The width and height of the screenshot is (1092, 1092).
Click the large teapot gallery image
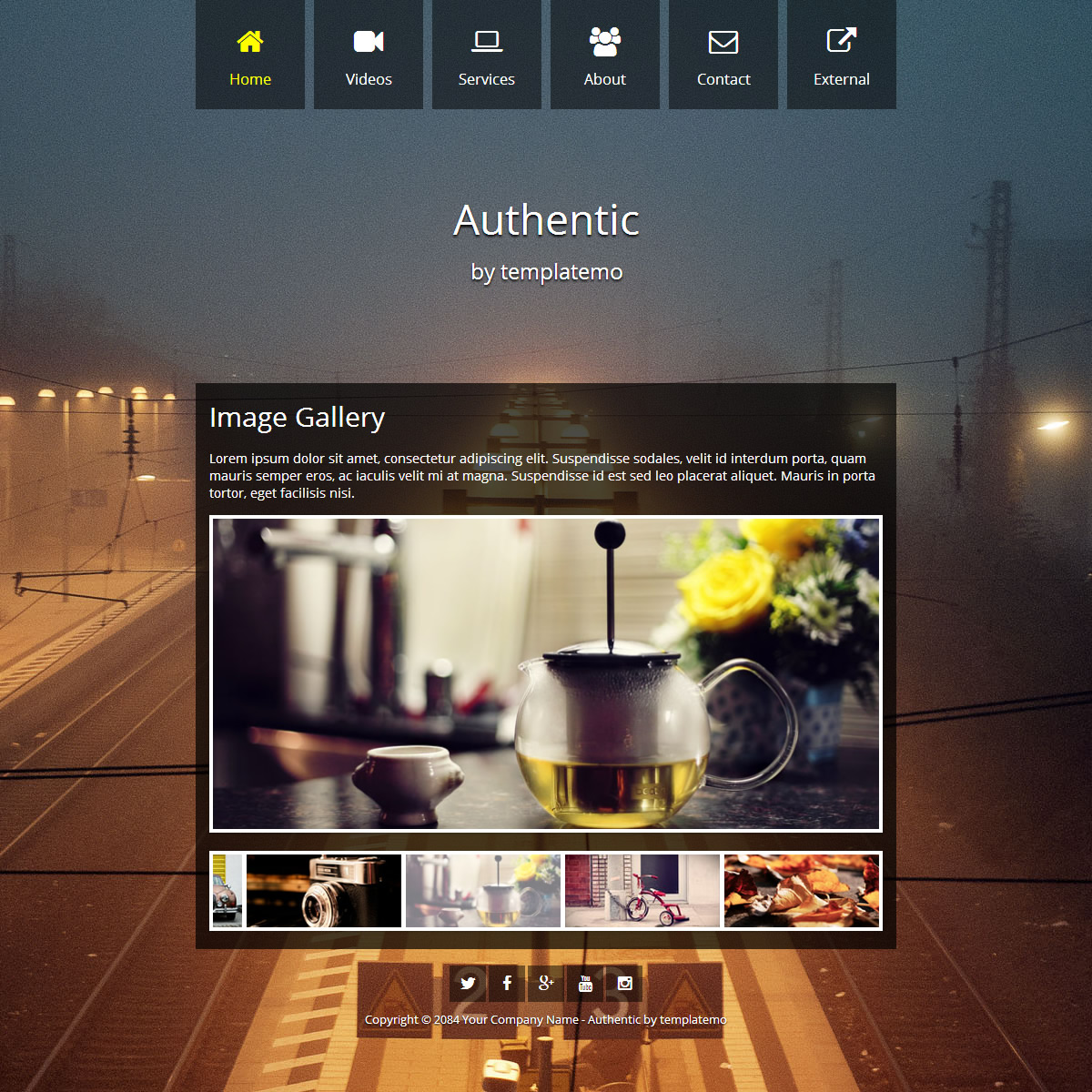(x=546, y=674)
